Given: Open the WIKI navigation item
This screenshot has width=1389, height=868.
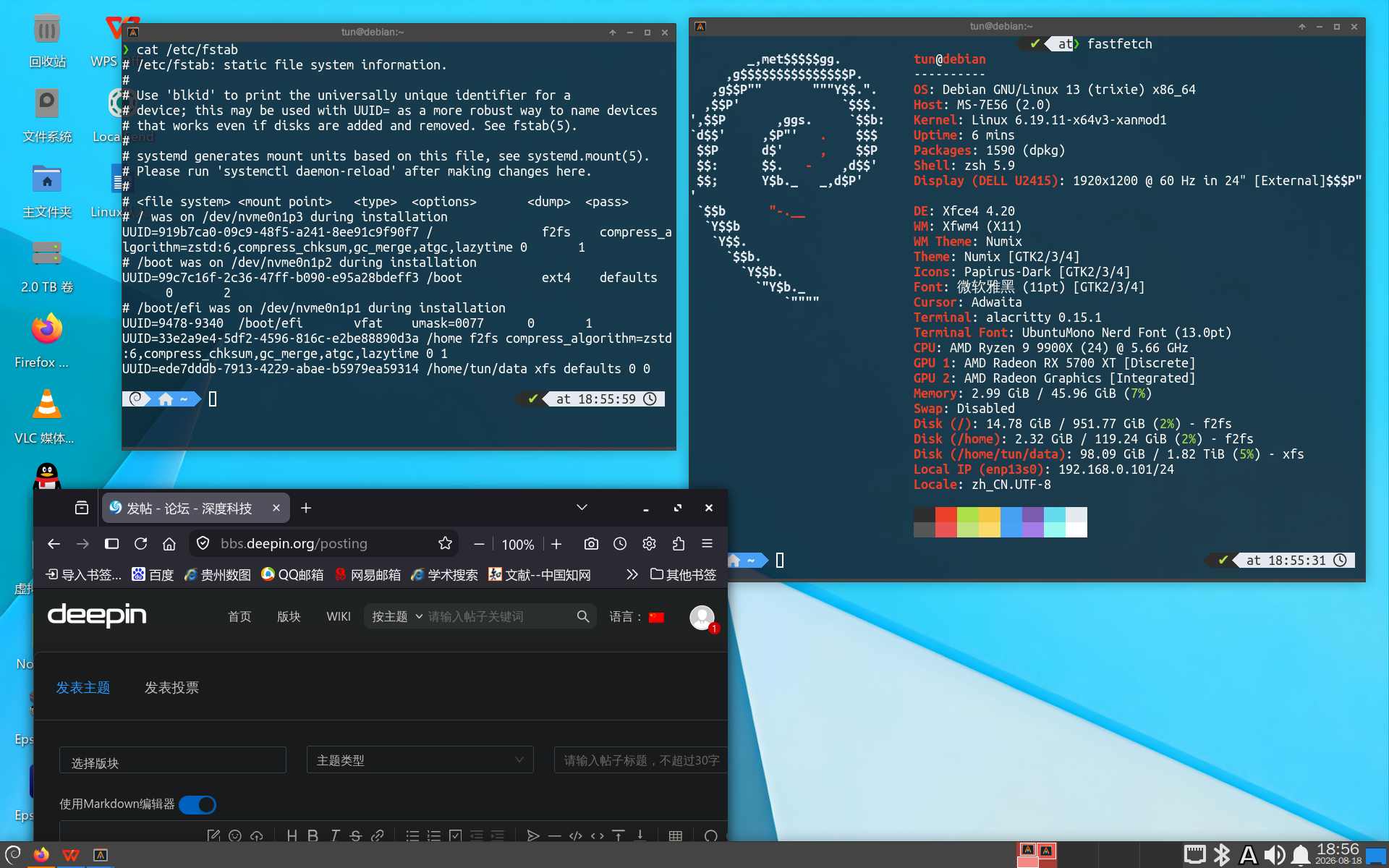Looking at the screenshot, I should (338, 616).
